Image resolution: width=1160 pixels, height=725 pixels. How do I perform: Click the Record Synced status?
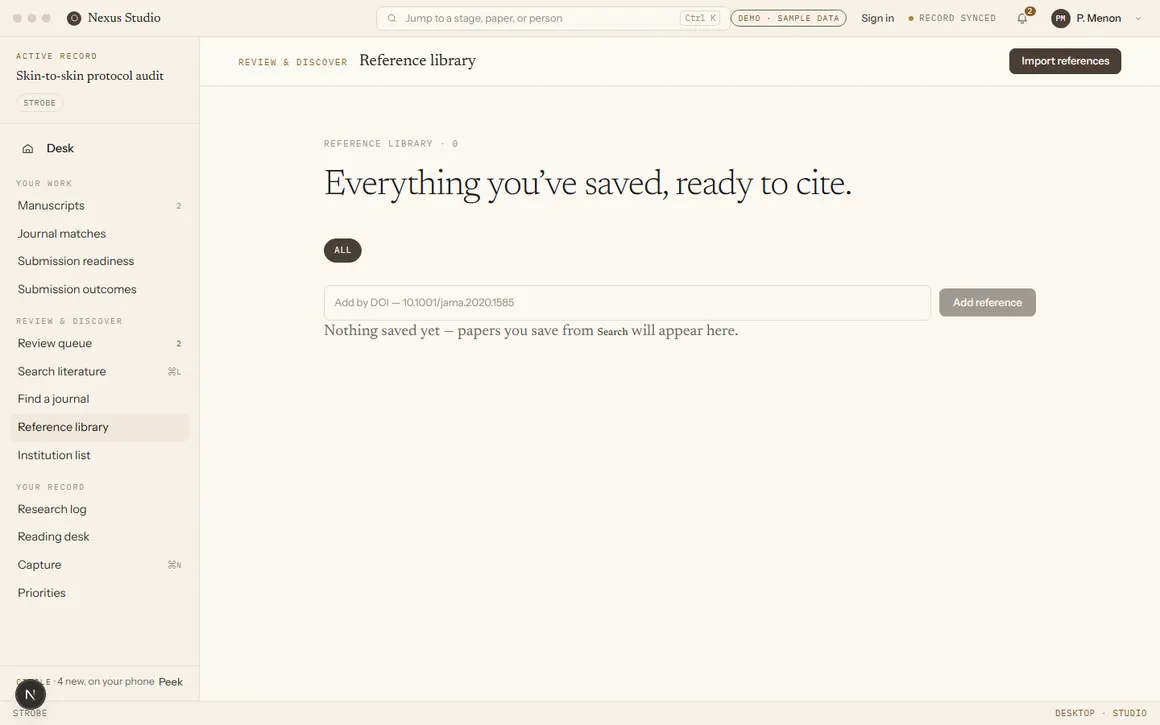point(952,18)
